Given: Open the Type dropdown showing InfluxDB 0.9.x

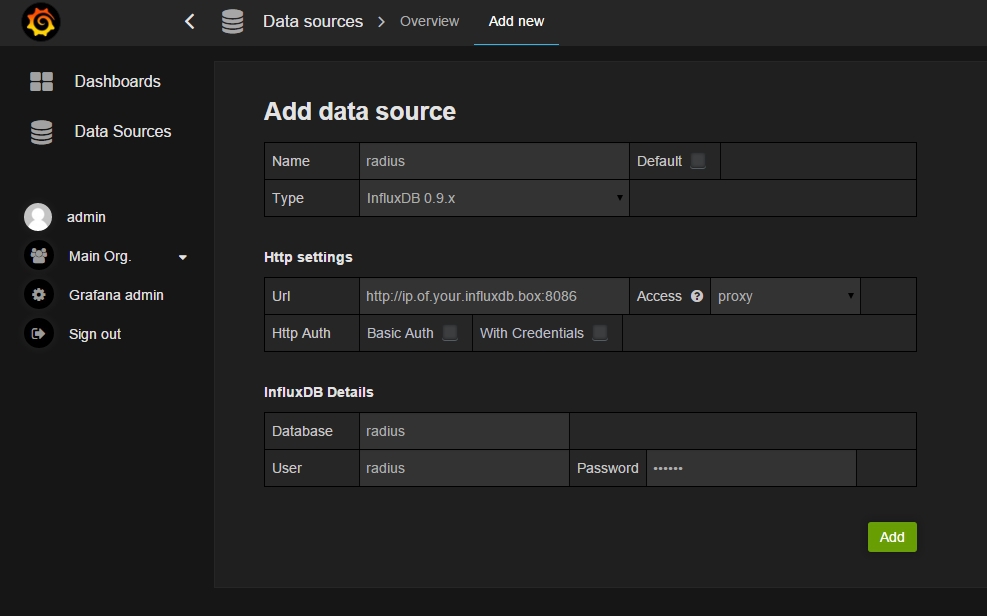Looking at the screenshot, I should [x=494, y=198].
